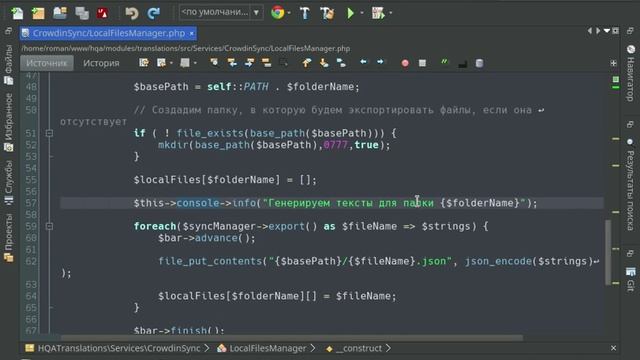Maximize editor with the tab bar window icon
The height and width of the screenshot is (360, 640).
(x=616, y=31)
